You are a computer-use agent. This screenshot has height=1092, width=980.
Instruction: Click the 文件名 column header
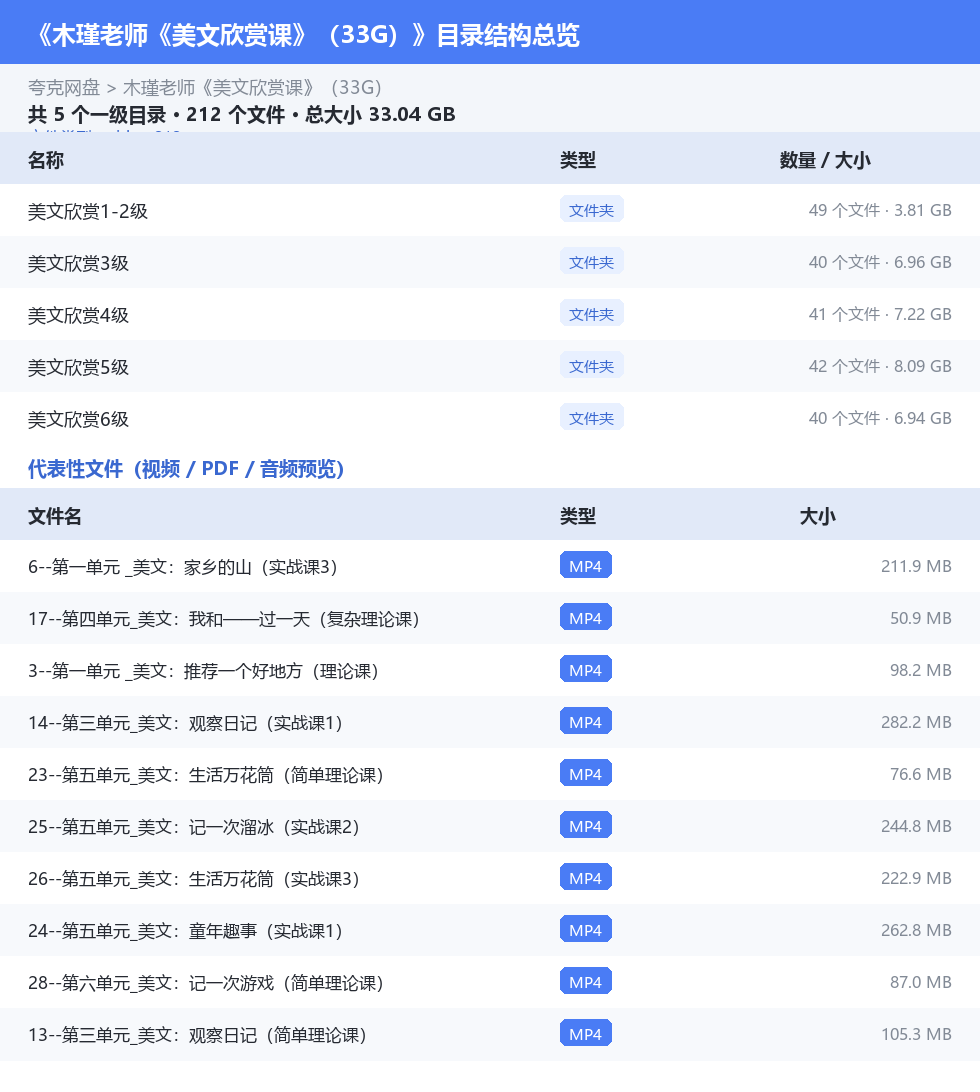point(55,516)
